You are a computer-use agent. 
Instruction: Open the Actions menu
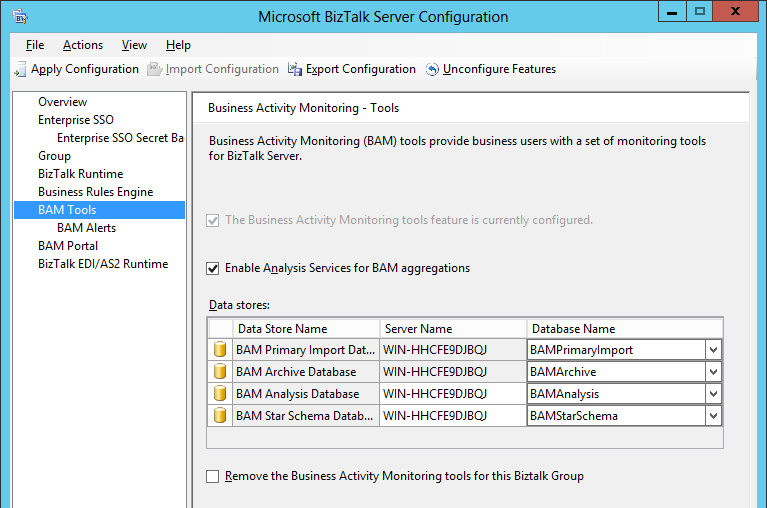[x=83, y=45]
